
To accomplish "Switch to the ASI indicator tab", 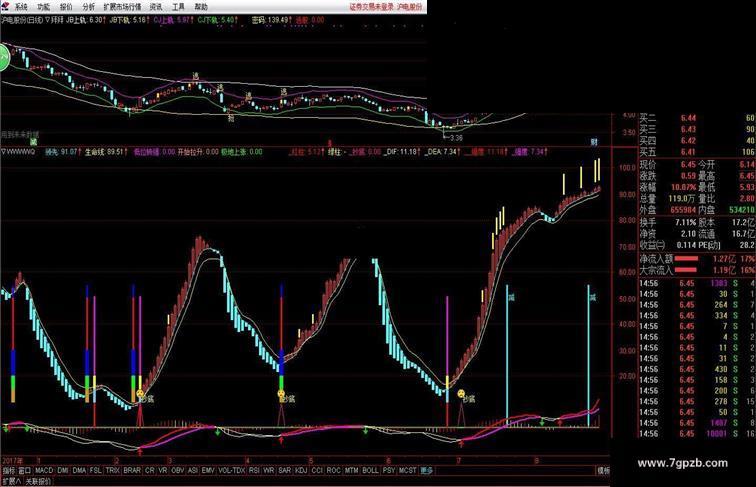I will (x=193, y=470).
